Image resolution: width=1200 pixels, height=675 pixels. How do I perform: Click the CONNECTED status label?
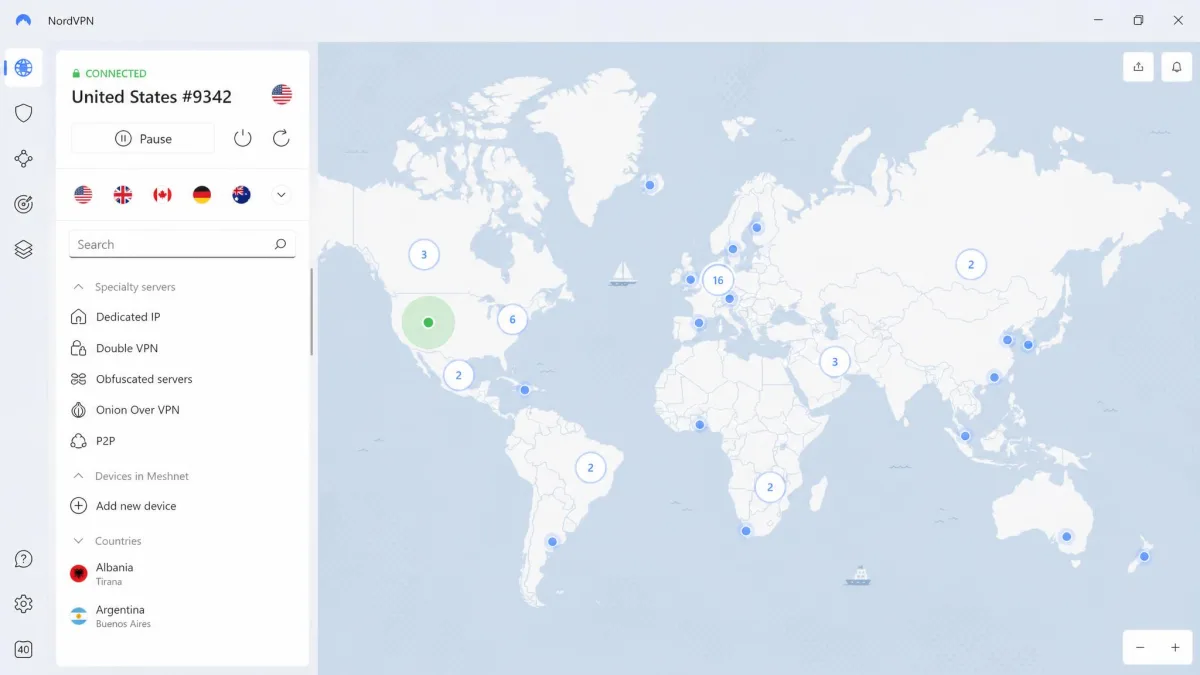116,74
